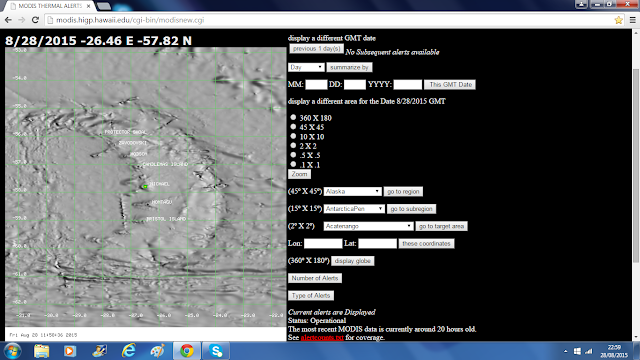This screenshot has height=360, width=640.
Task: Click the Candlemas Island map label
Action: pos(165,164)
